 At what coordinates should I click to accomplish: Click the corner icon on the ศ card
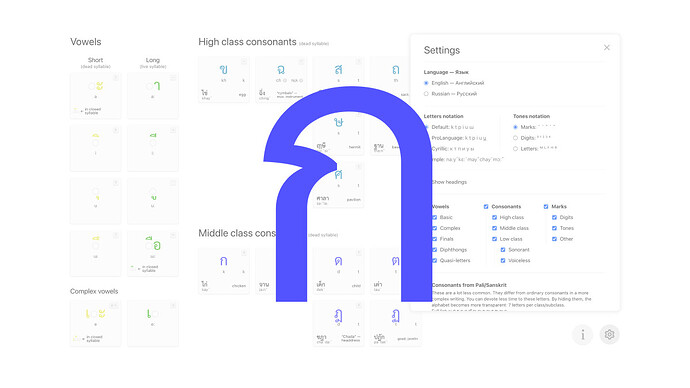coord(358,167)
